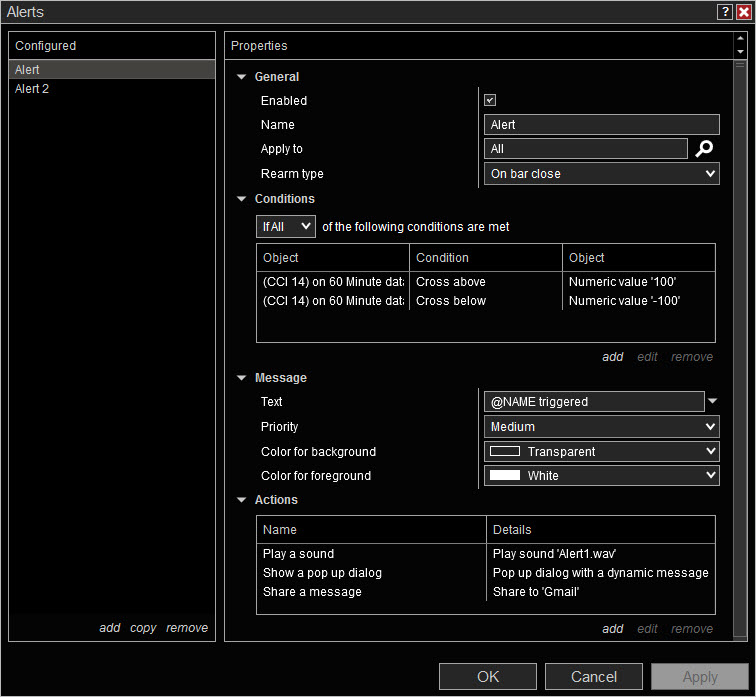The image size is (756, 697).
Task: Collapse the General section
Action: pos(241,77)
